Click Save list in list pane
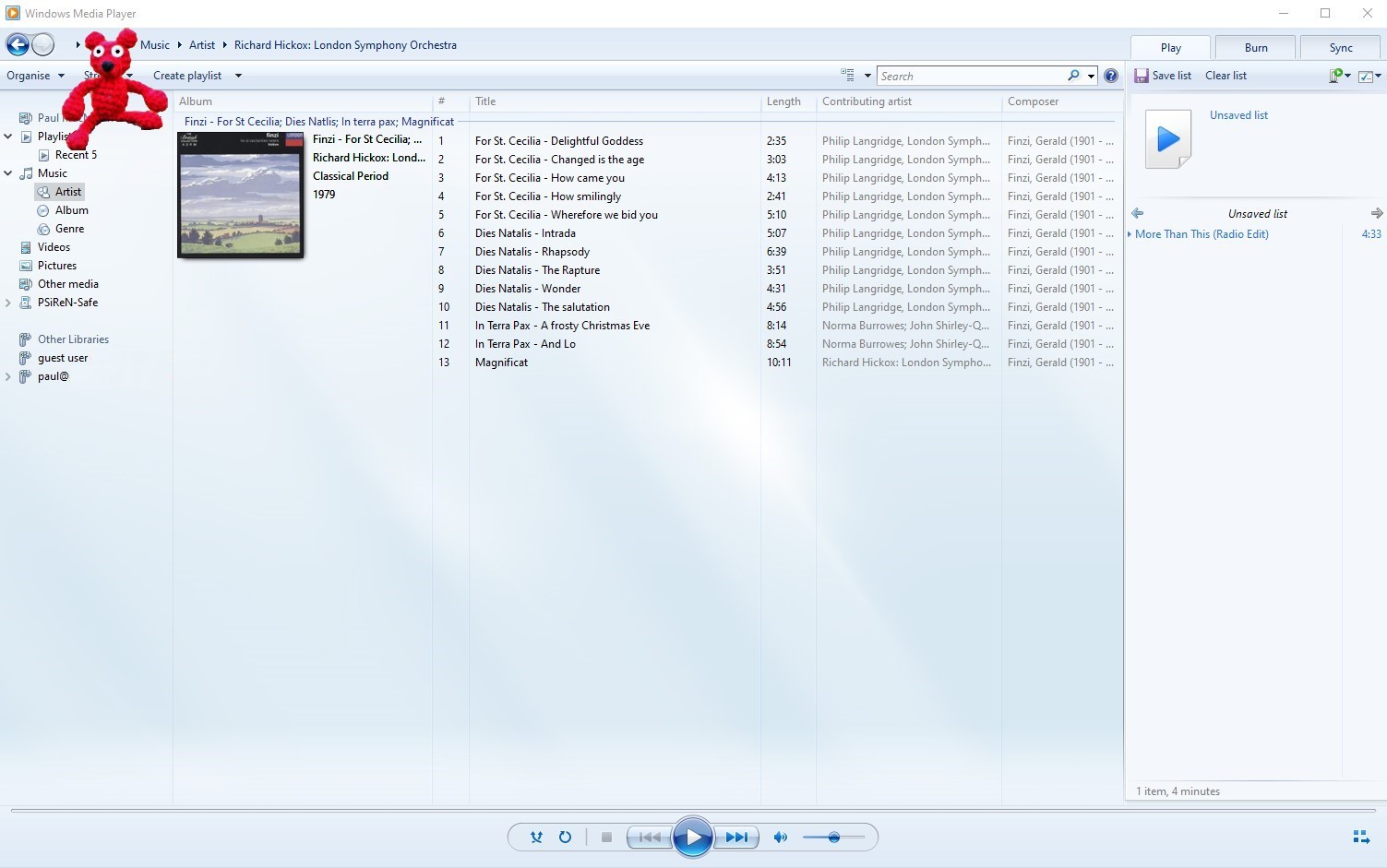This screenshot has width=1387, height=868. click(1163, 76)
